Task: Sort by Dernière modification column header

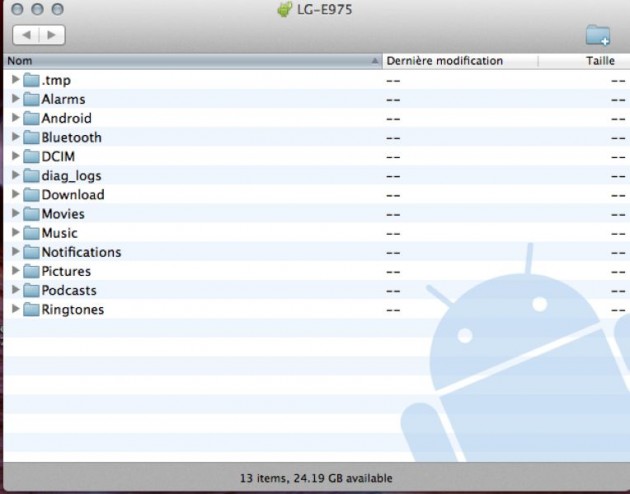Action: click(460, 61)
